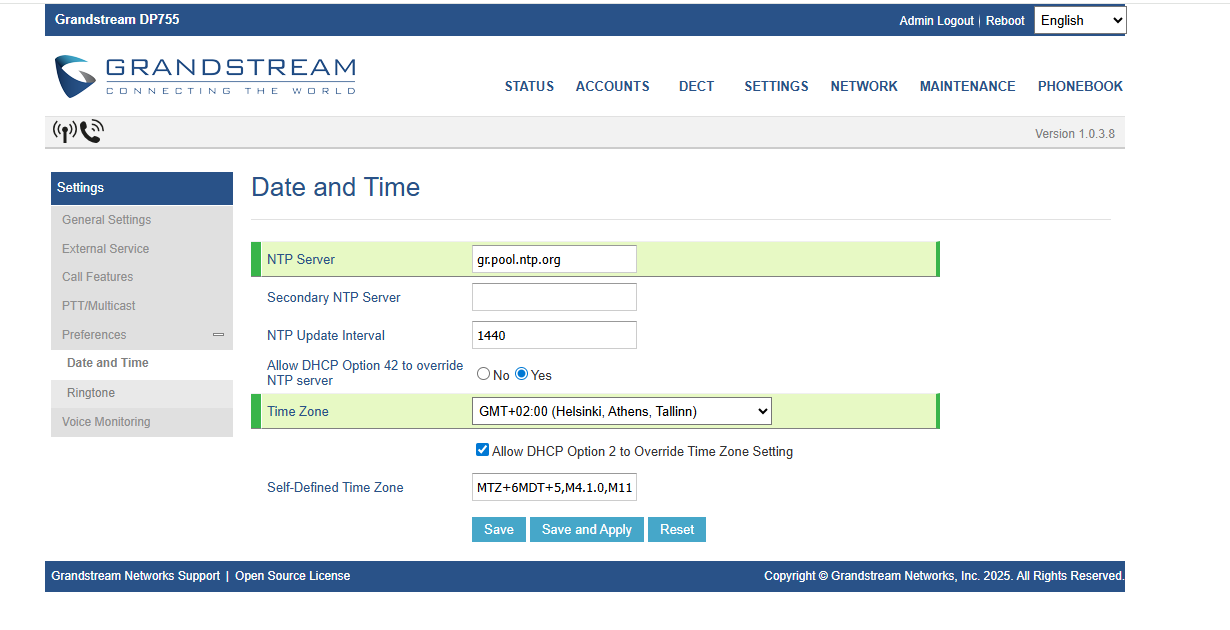Viewport: 1230px width, 630px height.
Task: Select No for DHCP Option 42 override
Action: [x=484, y=374]
